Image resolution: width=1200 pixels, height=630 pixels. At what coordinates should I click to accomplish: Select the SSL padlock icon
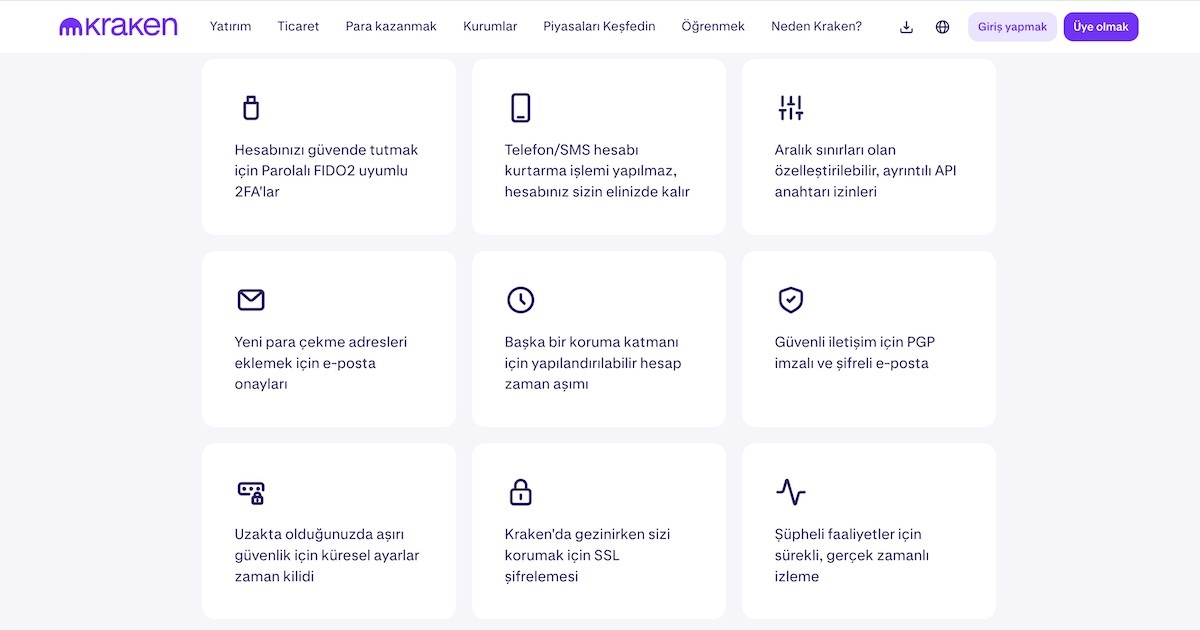[520, 492]
